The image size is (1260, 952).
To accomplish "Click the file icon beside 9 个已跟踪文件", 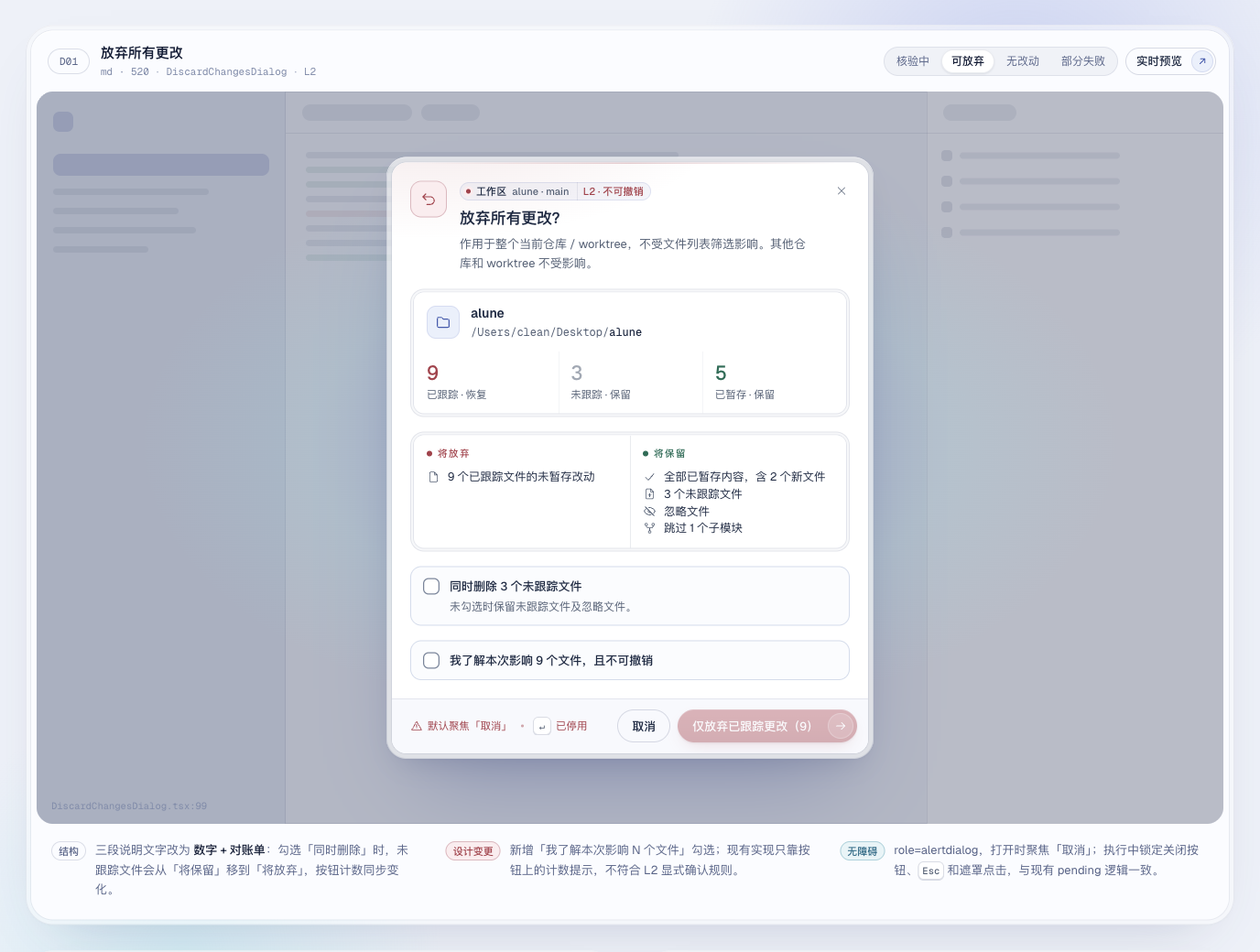I will [434, 477].
